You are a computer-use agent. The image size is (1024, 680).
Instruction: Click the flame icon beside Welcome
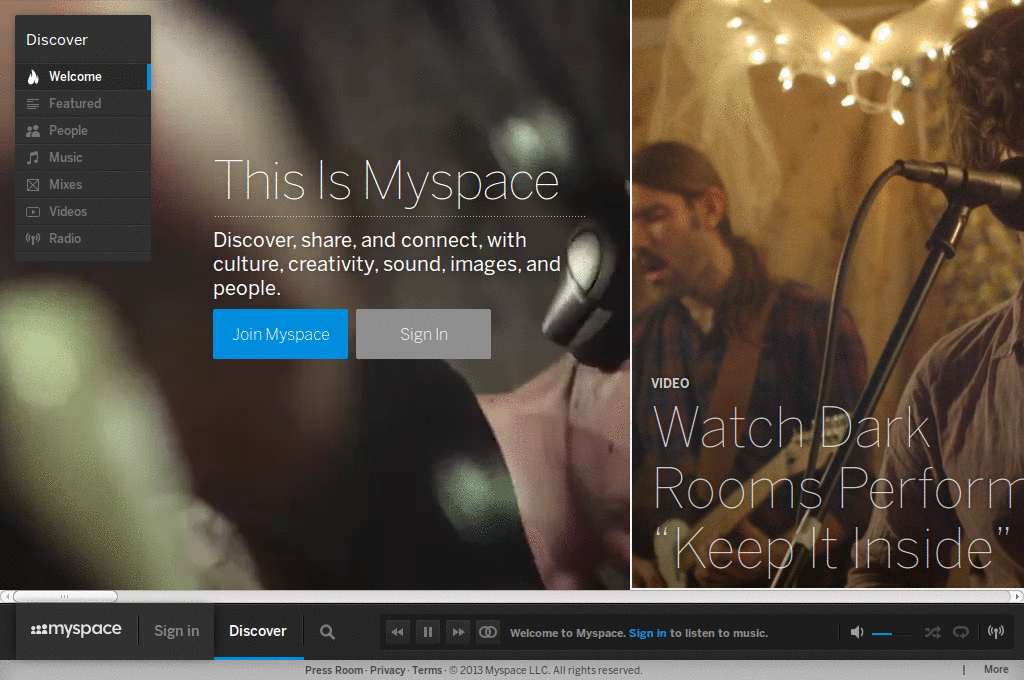33,77
